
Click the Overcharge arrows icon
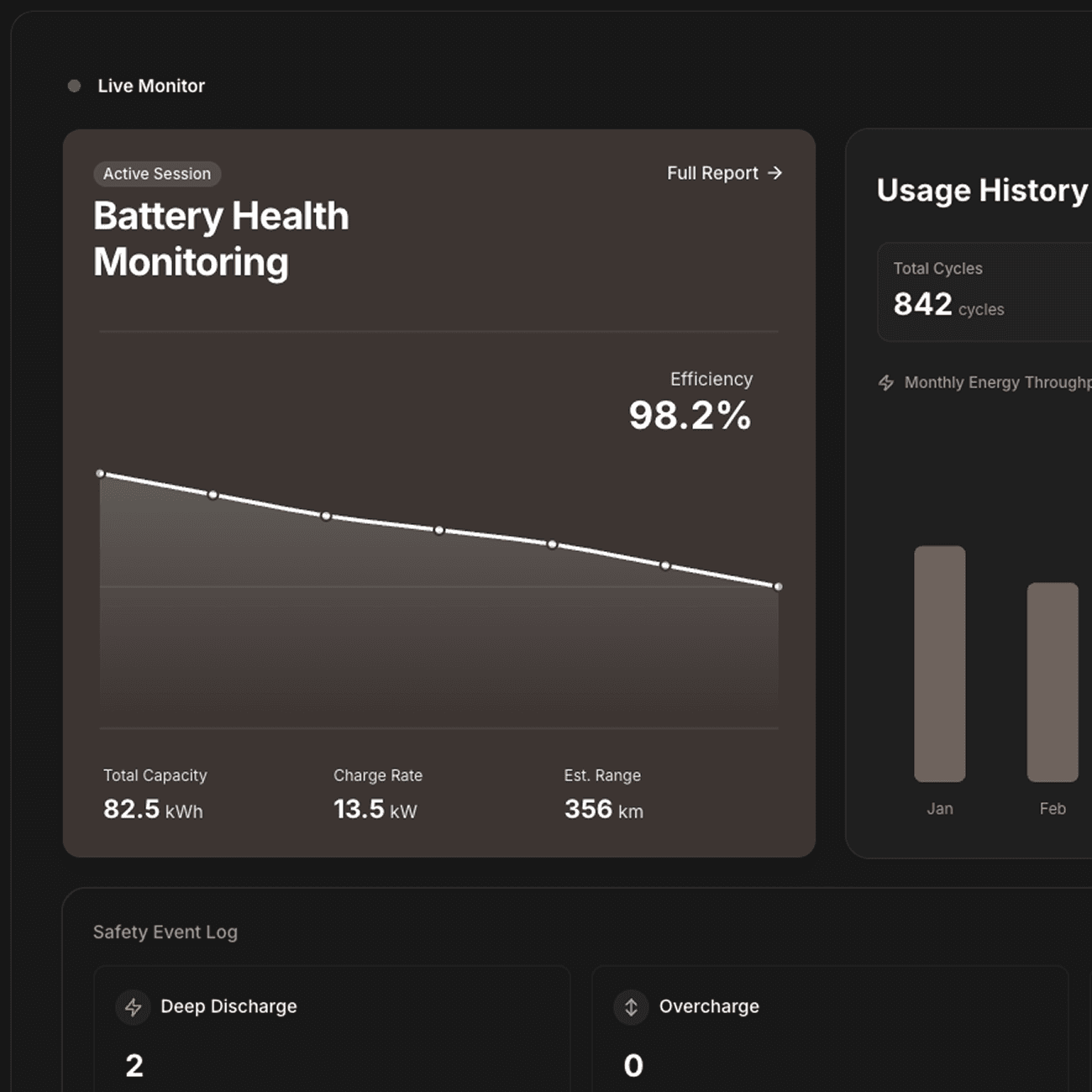pyautogui.click(x=631, y=1006)
